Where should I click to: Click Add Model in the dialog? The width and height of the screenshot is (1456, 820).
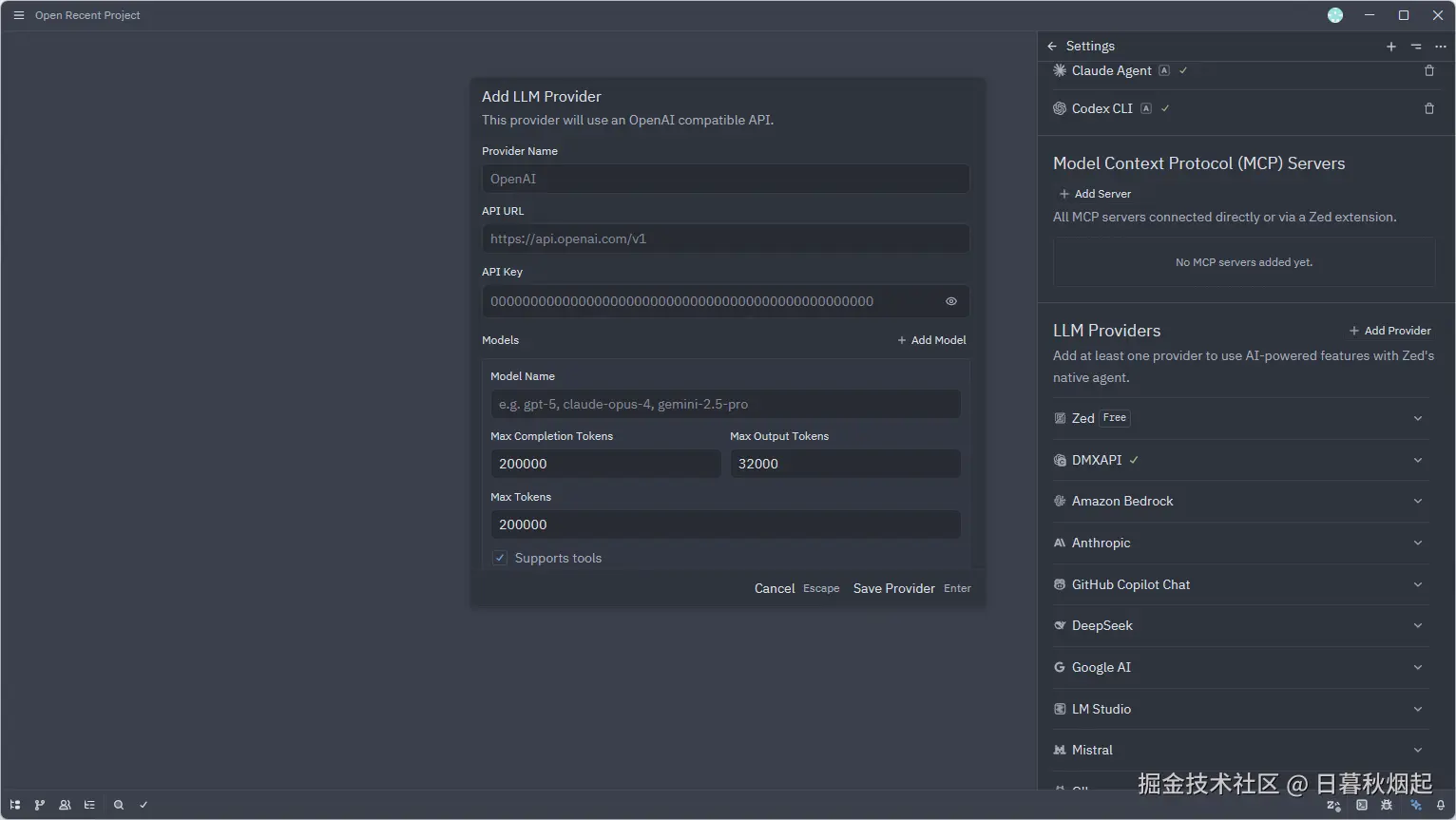931,340
